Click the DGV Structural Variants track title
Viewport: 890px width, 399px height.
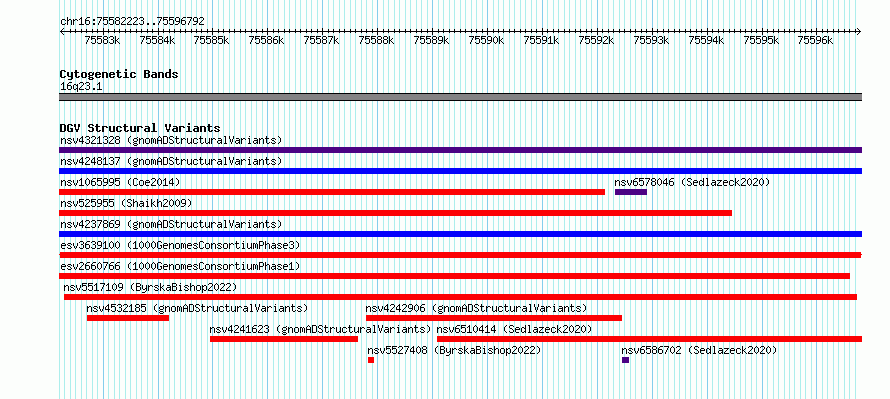coord(140,128)
